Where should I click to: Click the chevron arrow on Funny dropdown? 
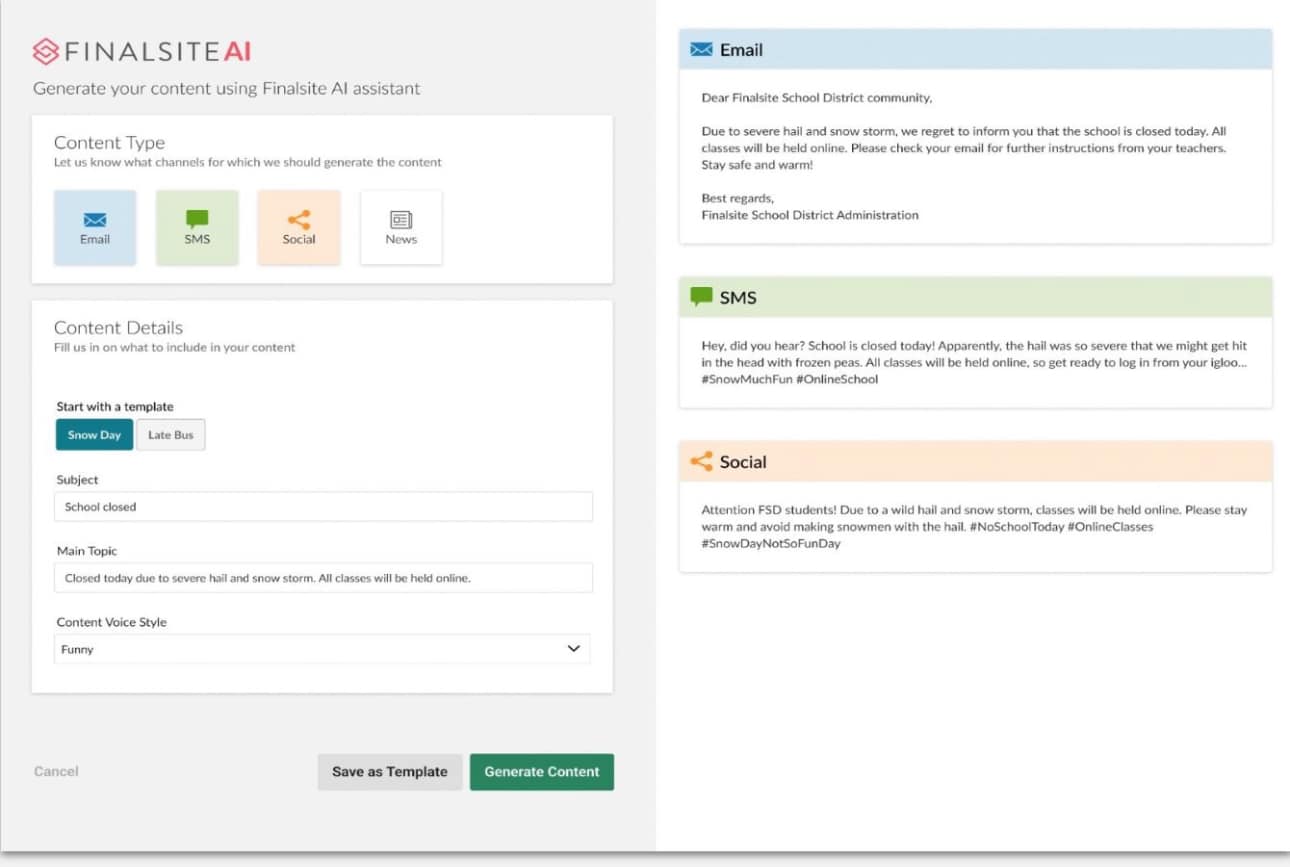point(573,649)
